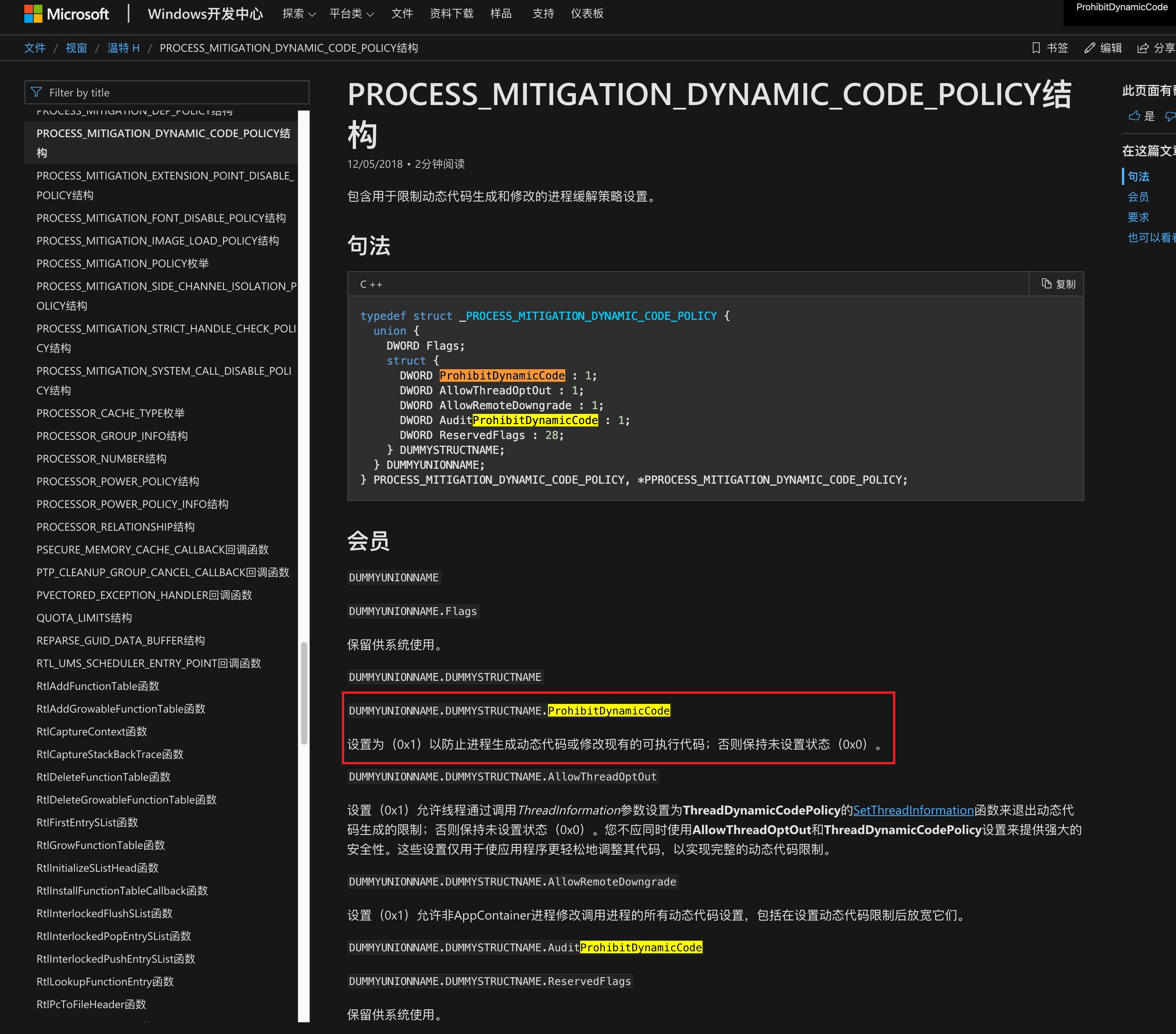1176x1034 pixels.
Task: Click the filter funnel icon in the sidebar
Action: coord(36,91)
